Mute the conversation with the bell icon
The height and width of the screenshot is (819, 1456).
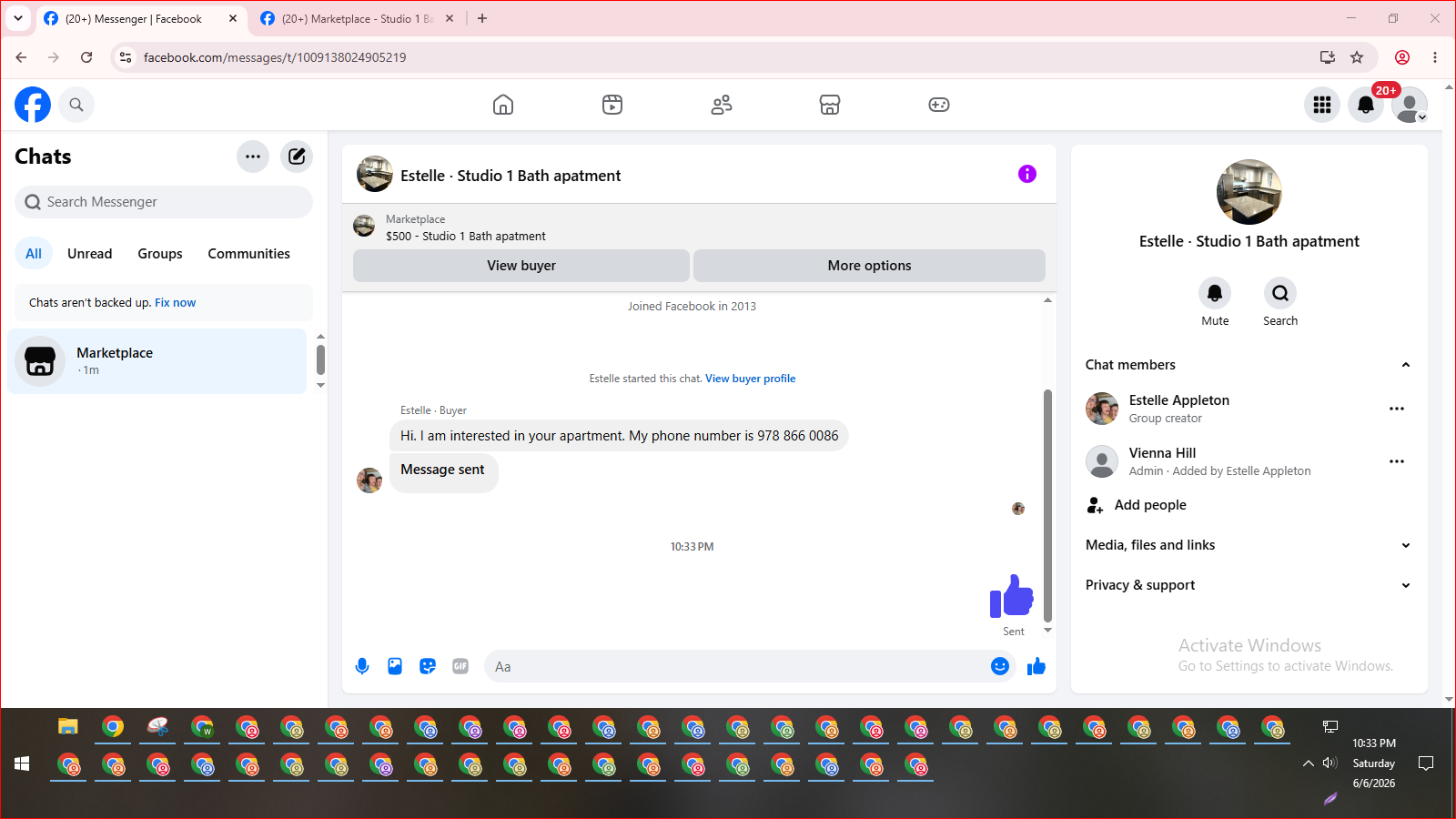tap(1215, 293)
